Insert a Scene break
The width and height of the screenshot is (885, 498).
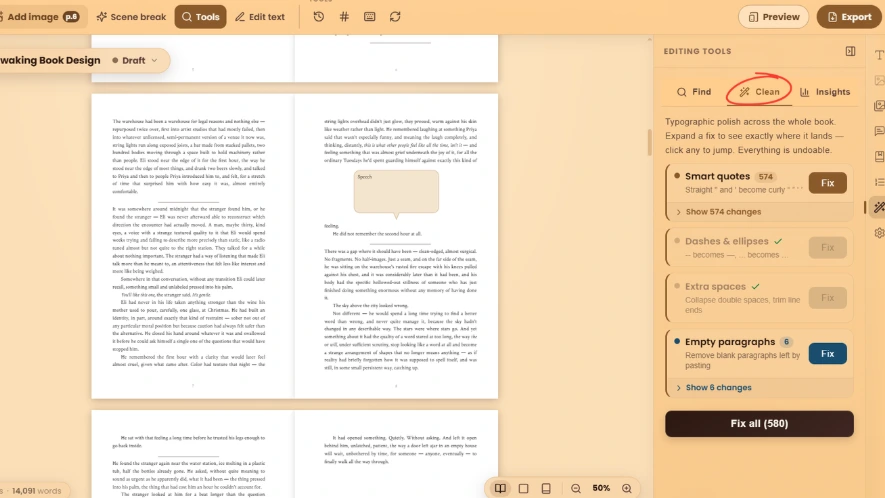pyautogui.click(x=132, y=17)
